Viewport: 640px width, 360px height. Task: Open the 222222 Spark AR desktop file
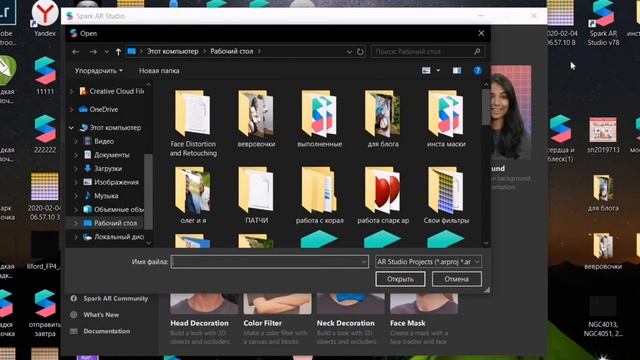point(45,134)
